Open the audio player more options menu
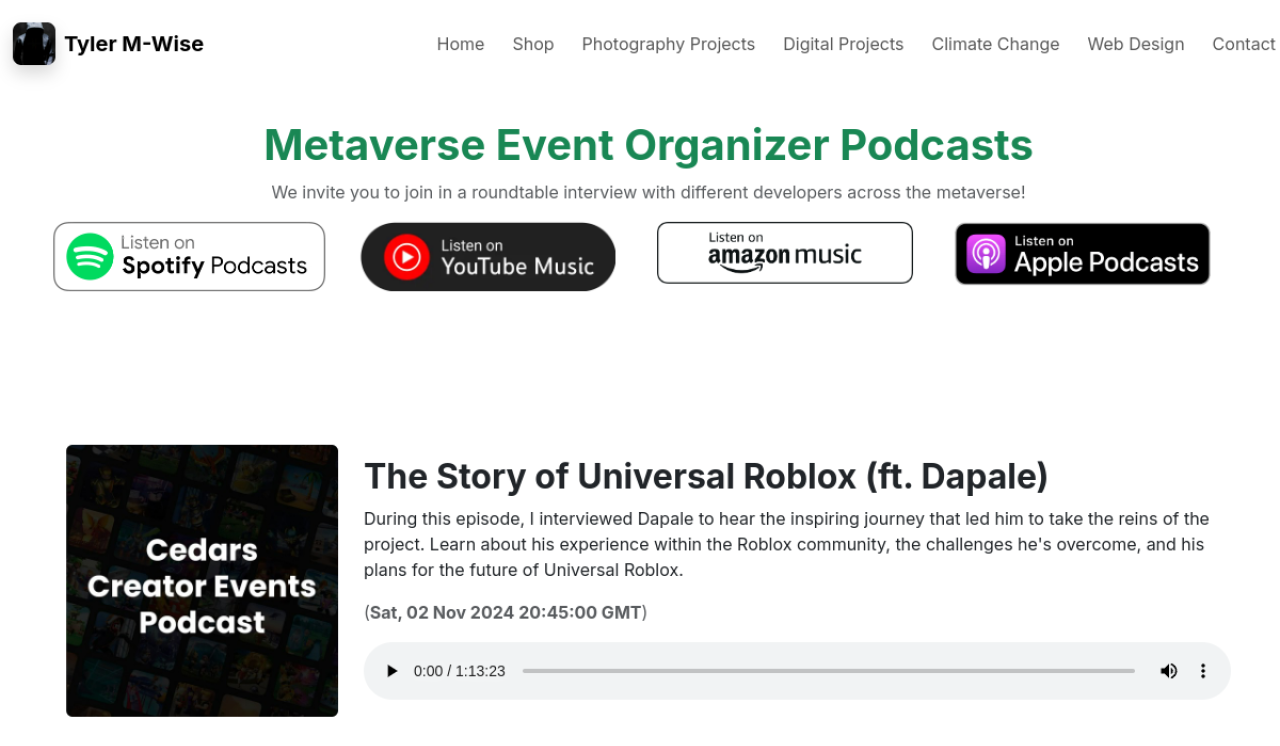 coord(1203,671)
